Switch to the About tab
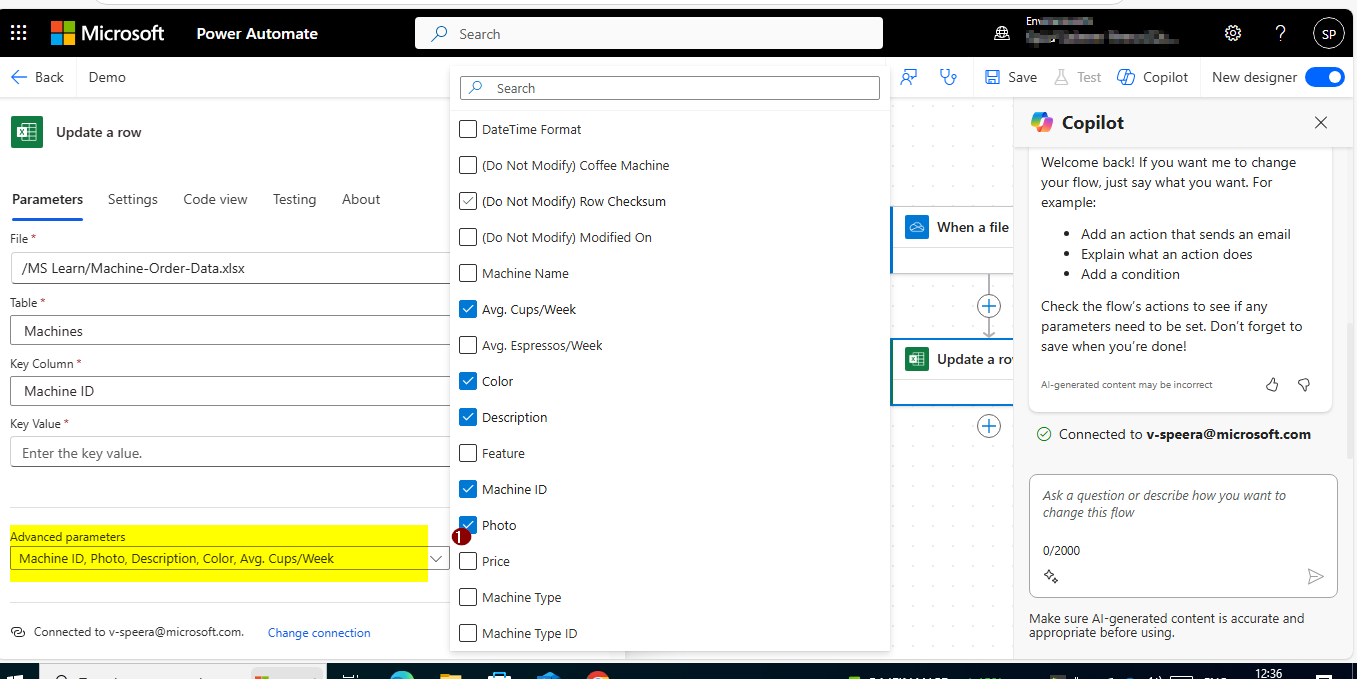 tap(361, 199)
